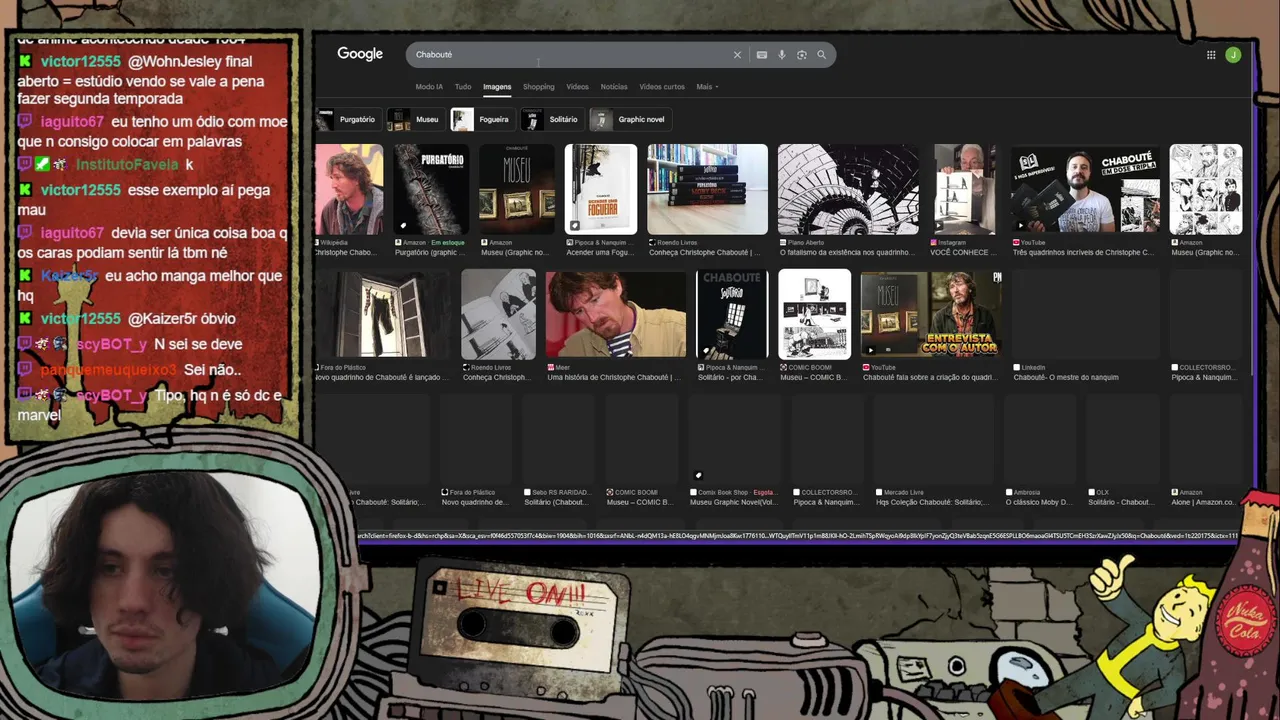Open the stacked books Roendo Livros thumbnail
Viewport: 1280px width, 720px height.
click(x=708, y=189)
